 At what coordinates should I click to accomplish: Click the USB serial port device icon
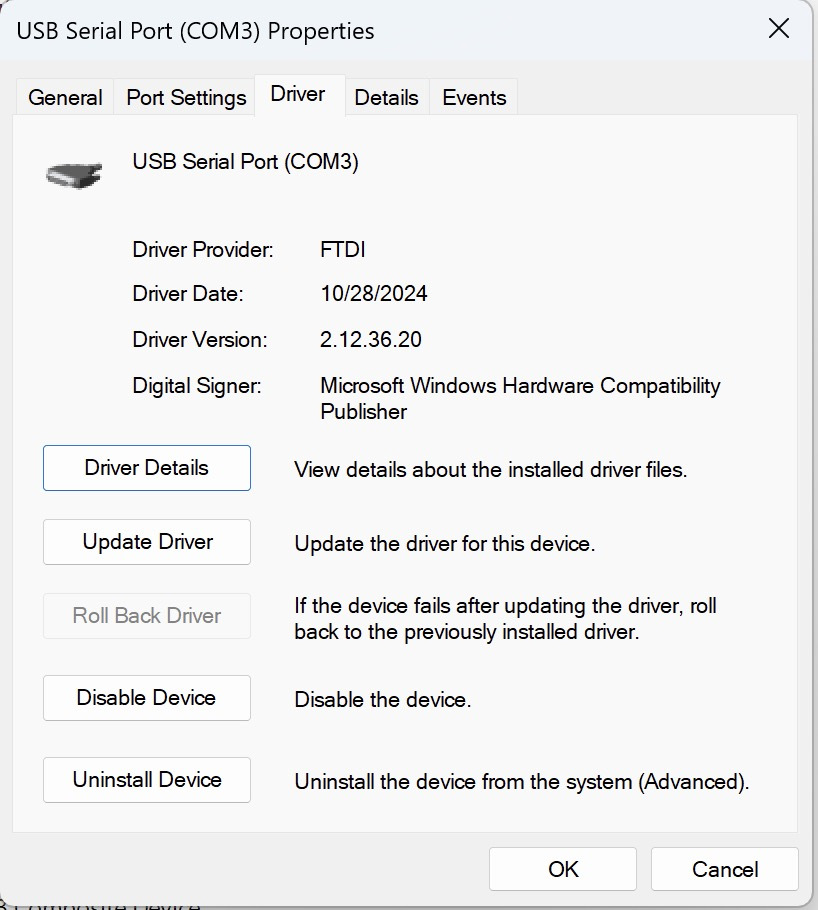(x=74, y=174)
